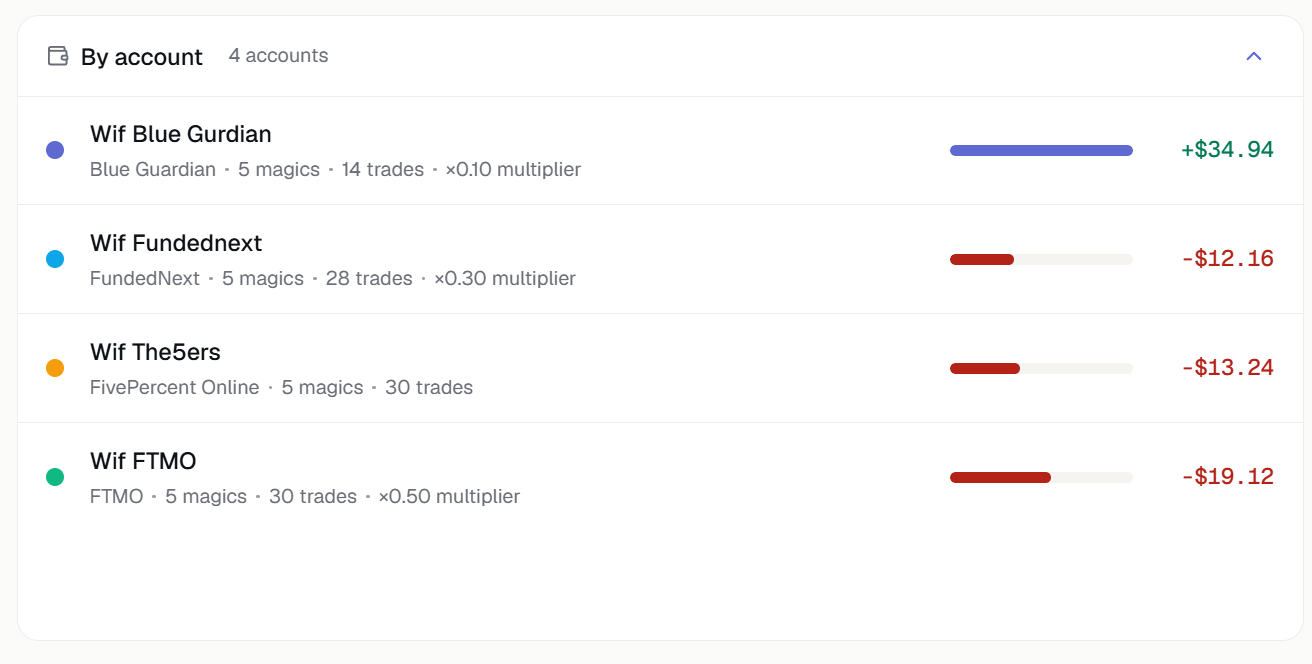
Task: Click the By account heading
Action: click(142, 57)
